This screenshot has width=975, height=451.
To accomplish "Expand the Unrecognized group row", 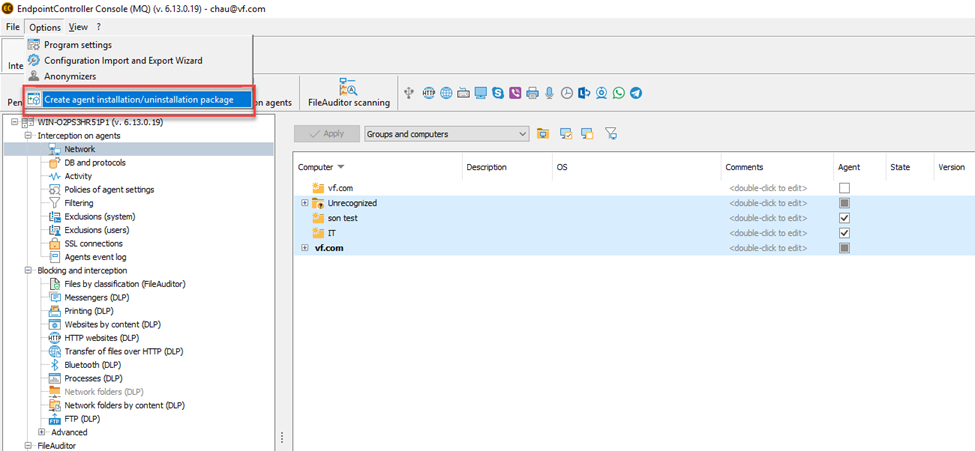I will (x=305, y=203).
